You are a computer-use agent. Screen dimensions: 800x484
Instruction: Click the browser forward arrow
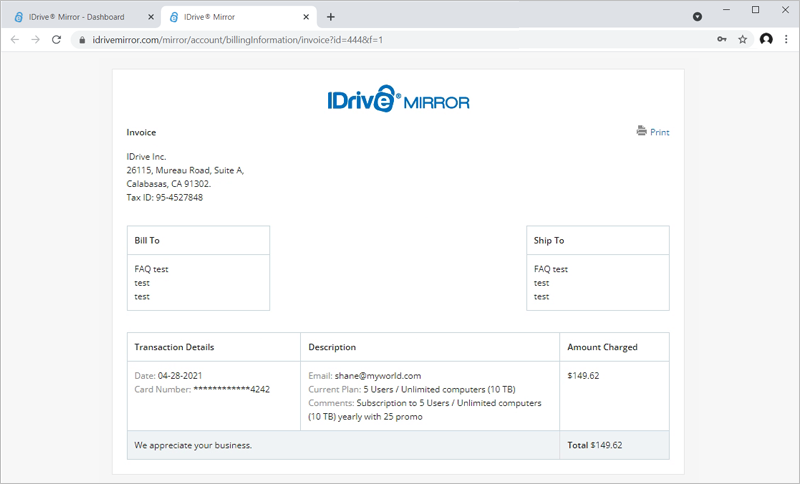coord(35,39)
